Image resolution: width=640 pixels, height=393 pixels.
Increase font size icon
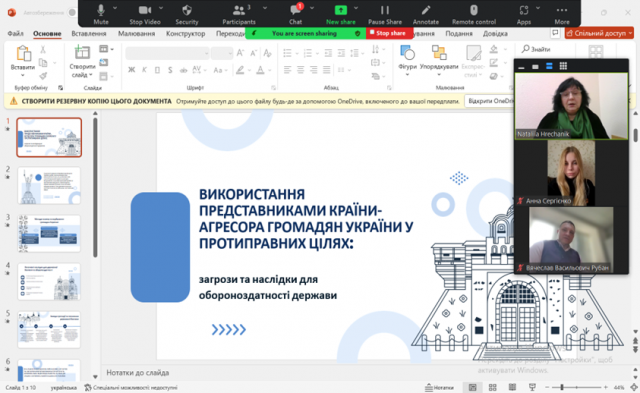click(240, 53)
